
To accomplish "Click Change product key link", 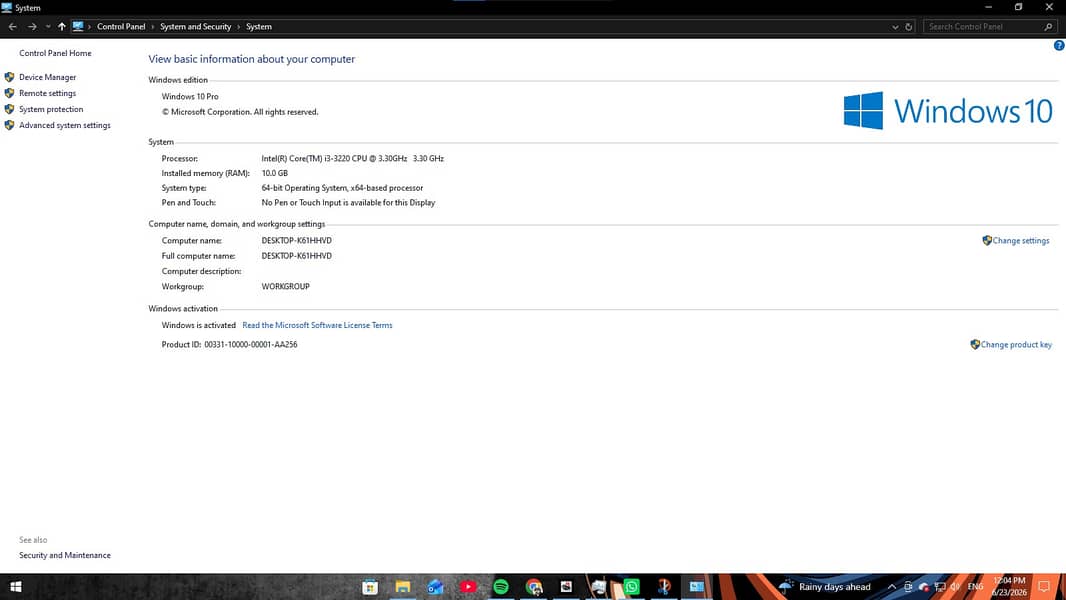I will click(x=1016, y=345).
